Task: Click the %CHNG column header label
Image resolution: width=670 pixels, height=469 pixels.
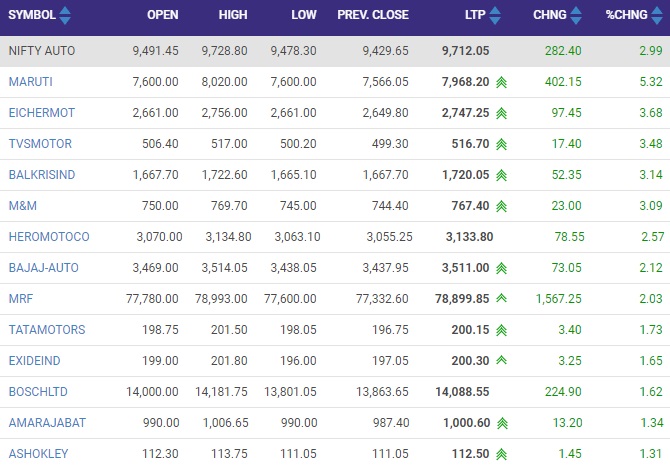Action: pyautogui.click(x=626, y=15)
